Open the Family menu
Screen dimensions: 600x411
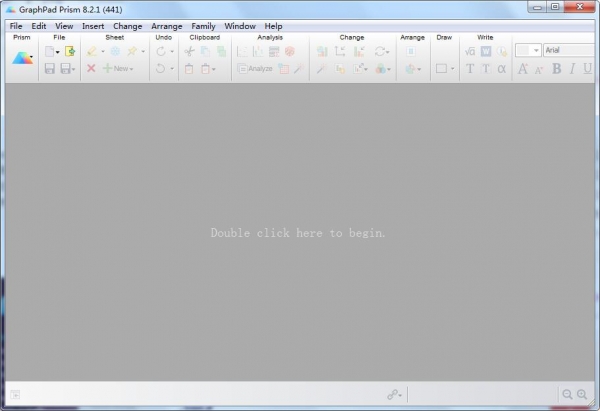[x=203, y=25]
